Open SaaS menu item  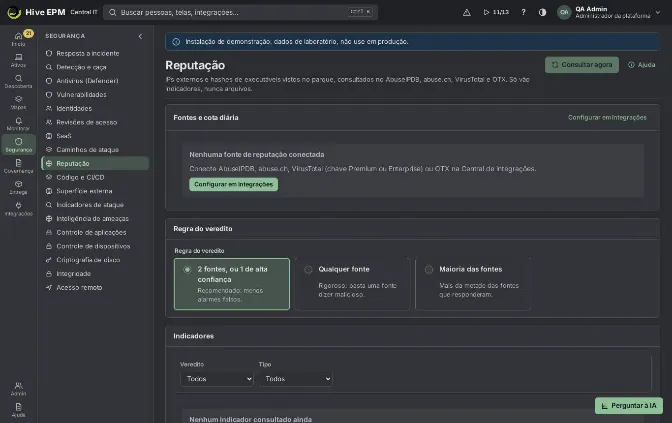tap(95, 136)
